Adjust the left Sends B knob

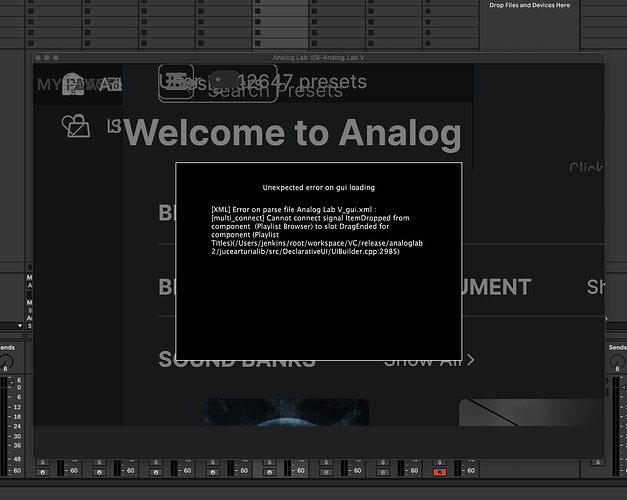pos(7,361)
